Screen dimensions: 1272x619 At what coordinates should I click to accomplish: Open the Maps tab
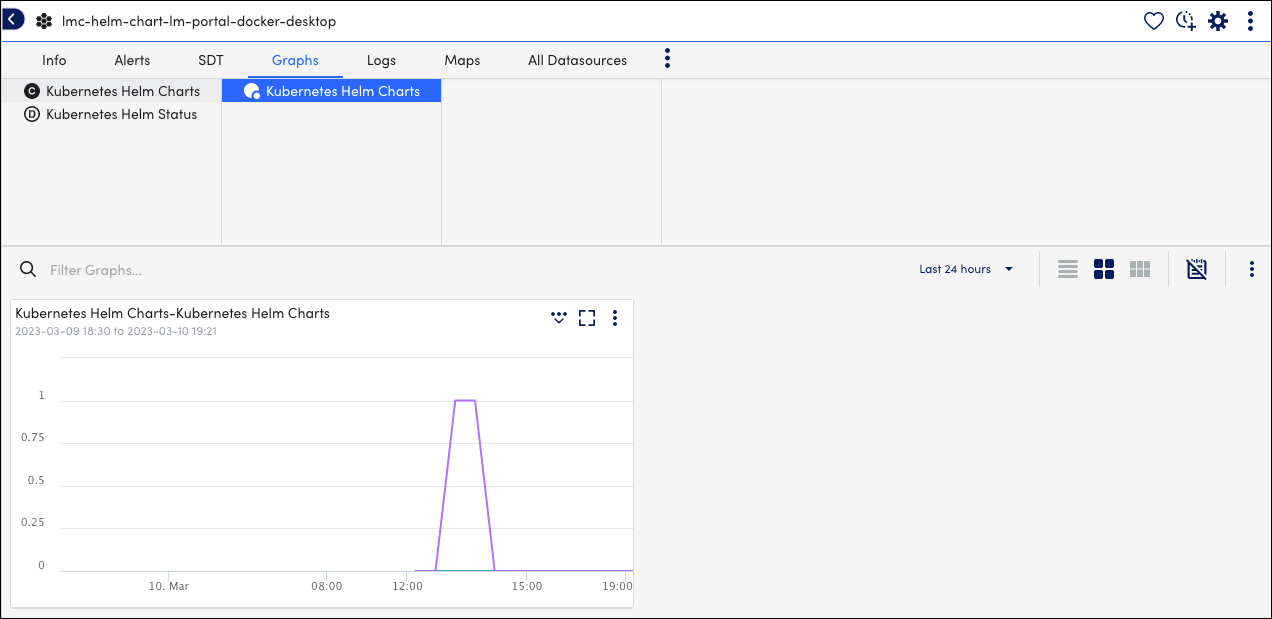pyautogui.click(x=462, y=60)
